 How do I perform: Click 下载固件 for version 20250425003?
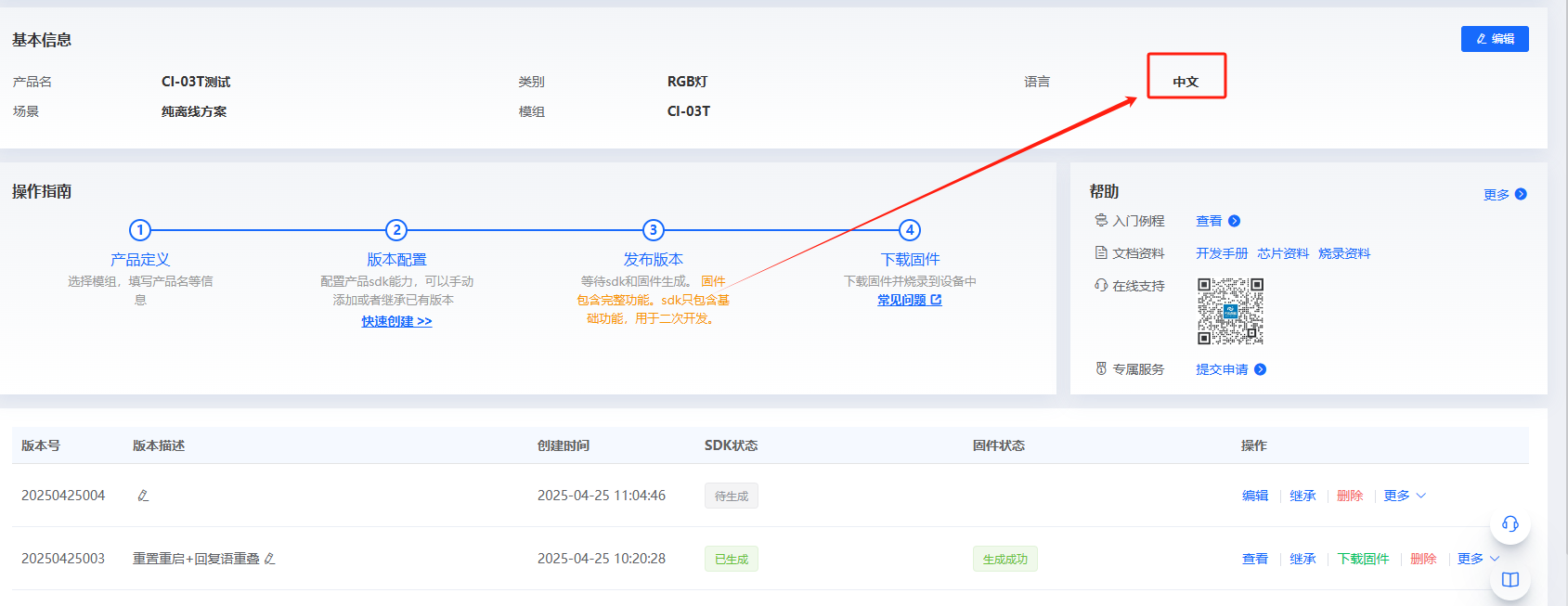coord(1363,559)
